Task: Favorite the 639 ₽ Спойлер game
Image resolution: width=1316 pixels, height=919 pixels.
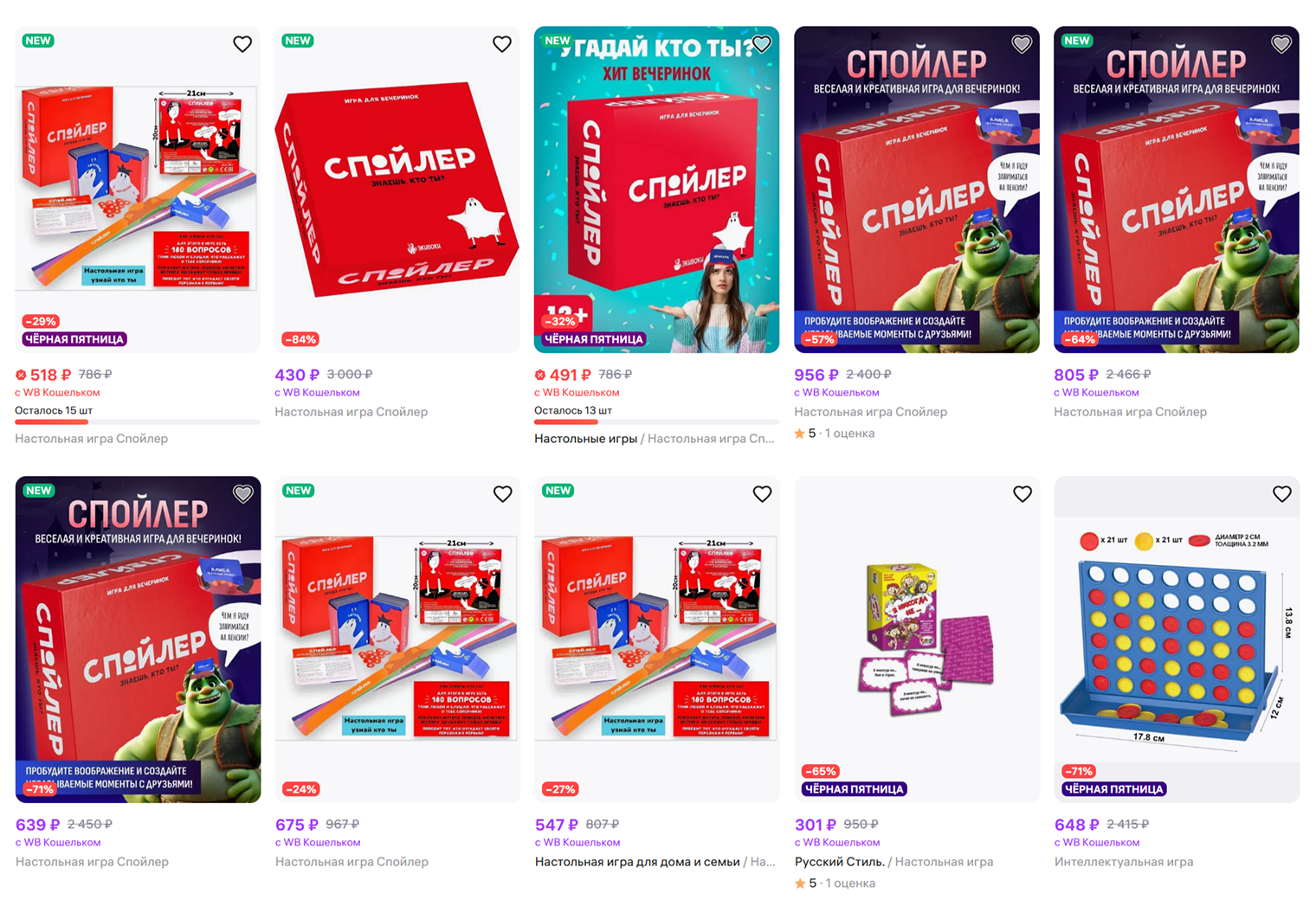Action: coord(243,494)
